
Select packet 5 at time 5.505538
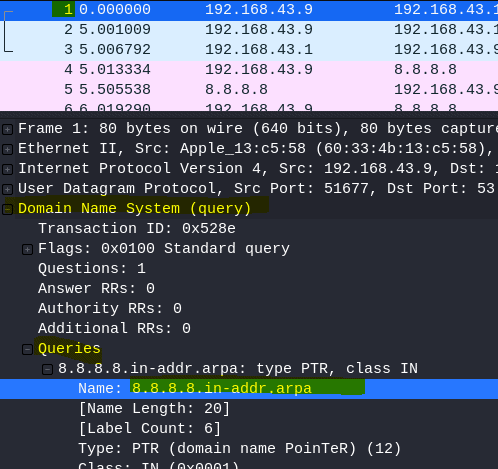tap(249, 90)
